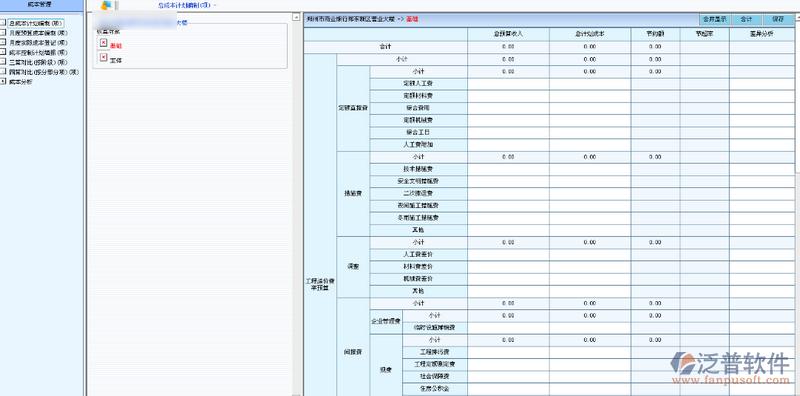800x396 pixels.
Task: Click the red 基础 text in the breadcrumb header
Action: [412, 19]
